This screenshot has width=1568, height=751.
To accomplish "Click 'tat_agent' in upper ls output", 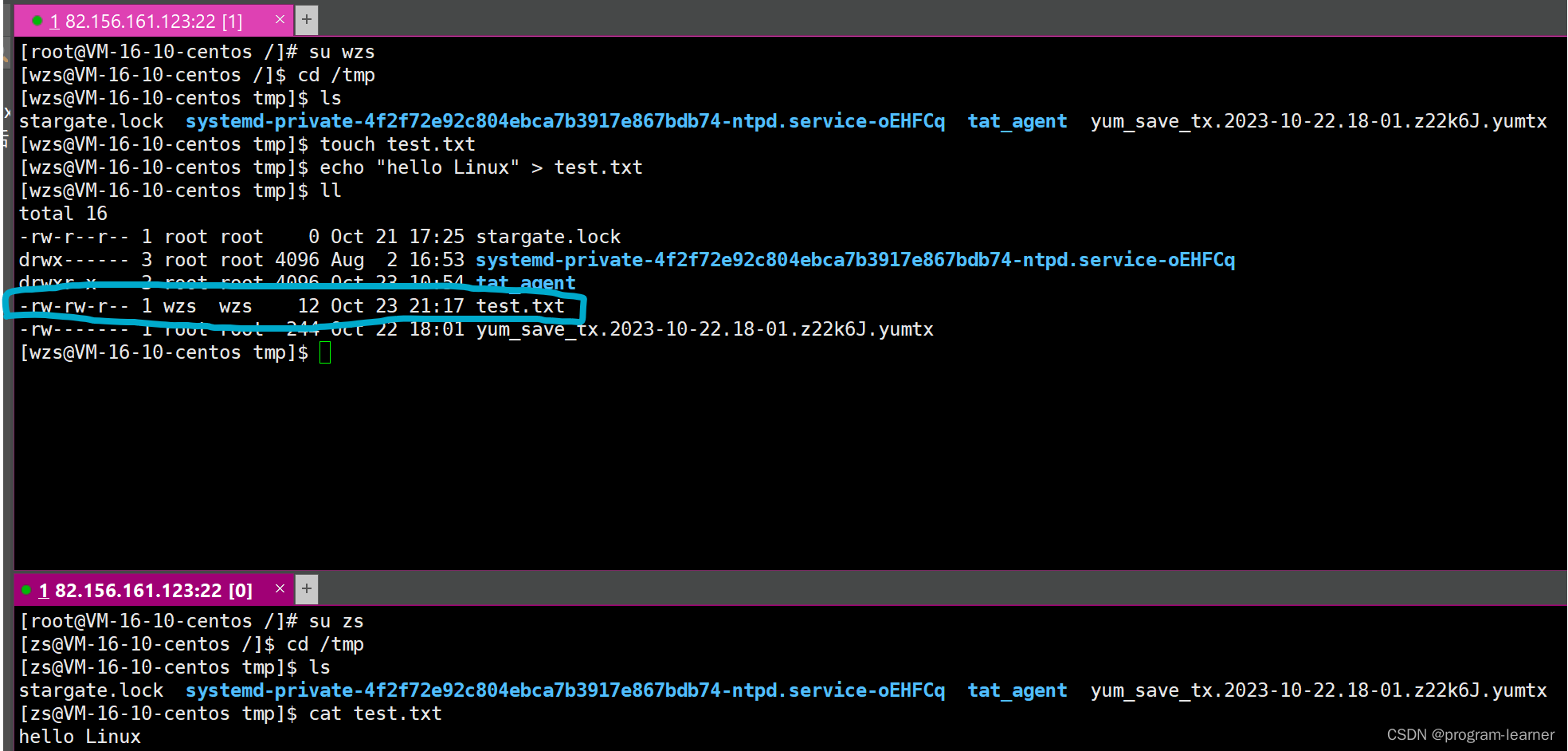I will [x=1017, y=121].
